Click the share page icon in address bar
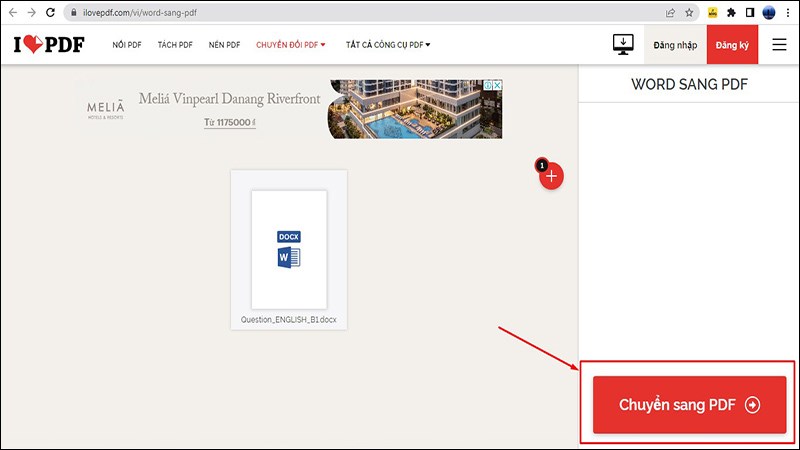 click(x=668, y=13)
